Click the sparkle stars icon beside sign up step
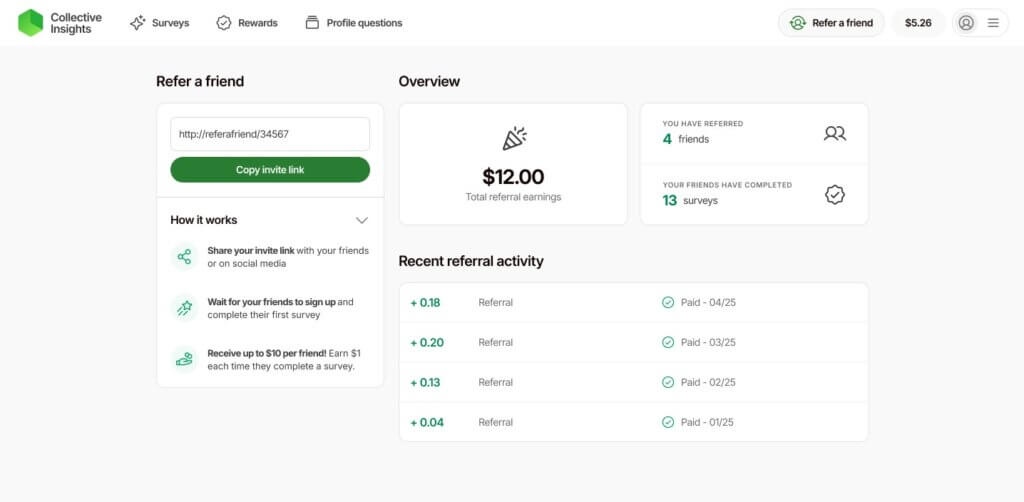 [x=184, y=308]
